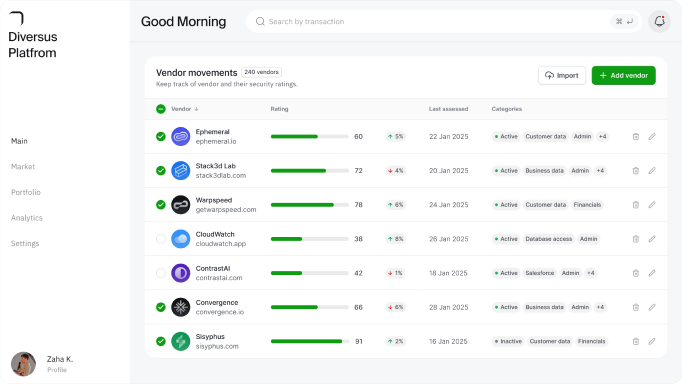Delete the Sisyphus vendor
This screenshot has height=384, width=682.
click(635, 341)
